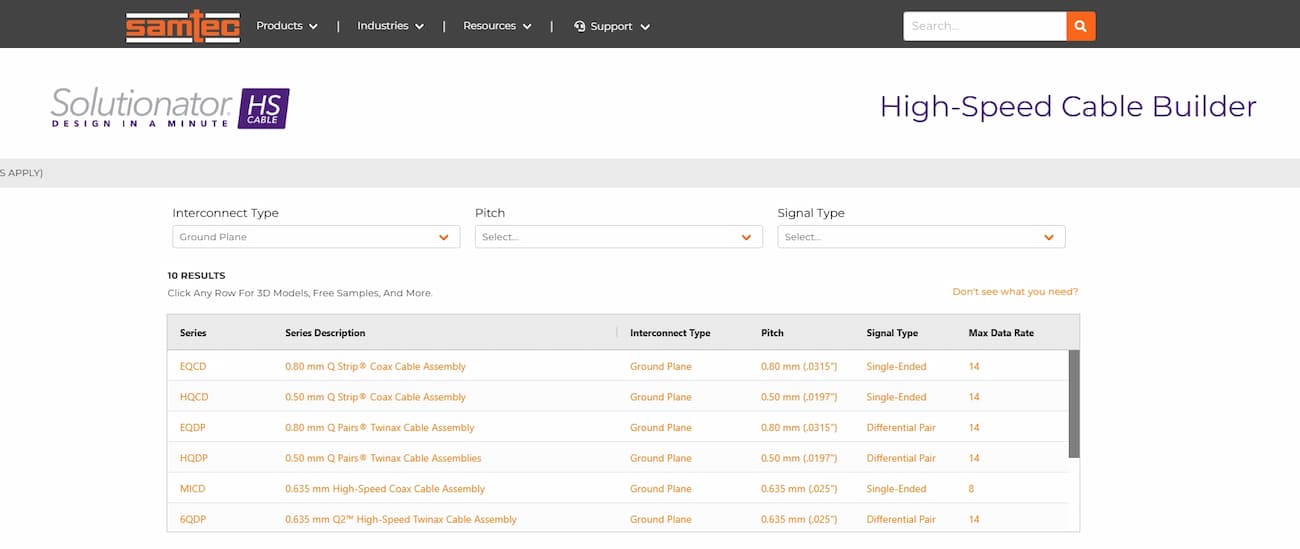Sort by the Max Data Rate column header

1001,333
